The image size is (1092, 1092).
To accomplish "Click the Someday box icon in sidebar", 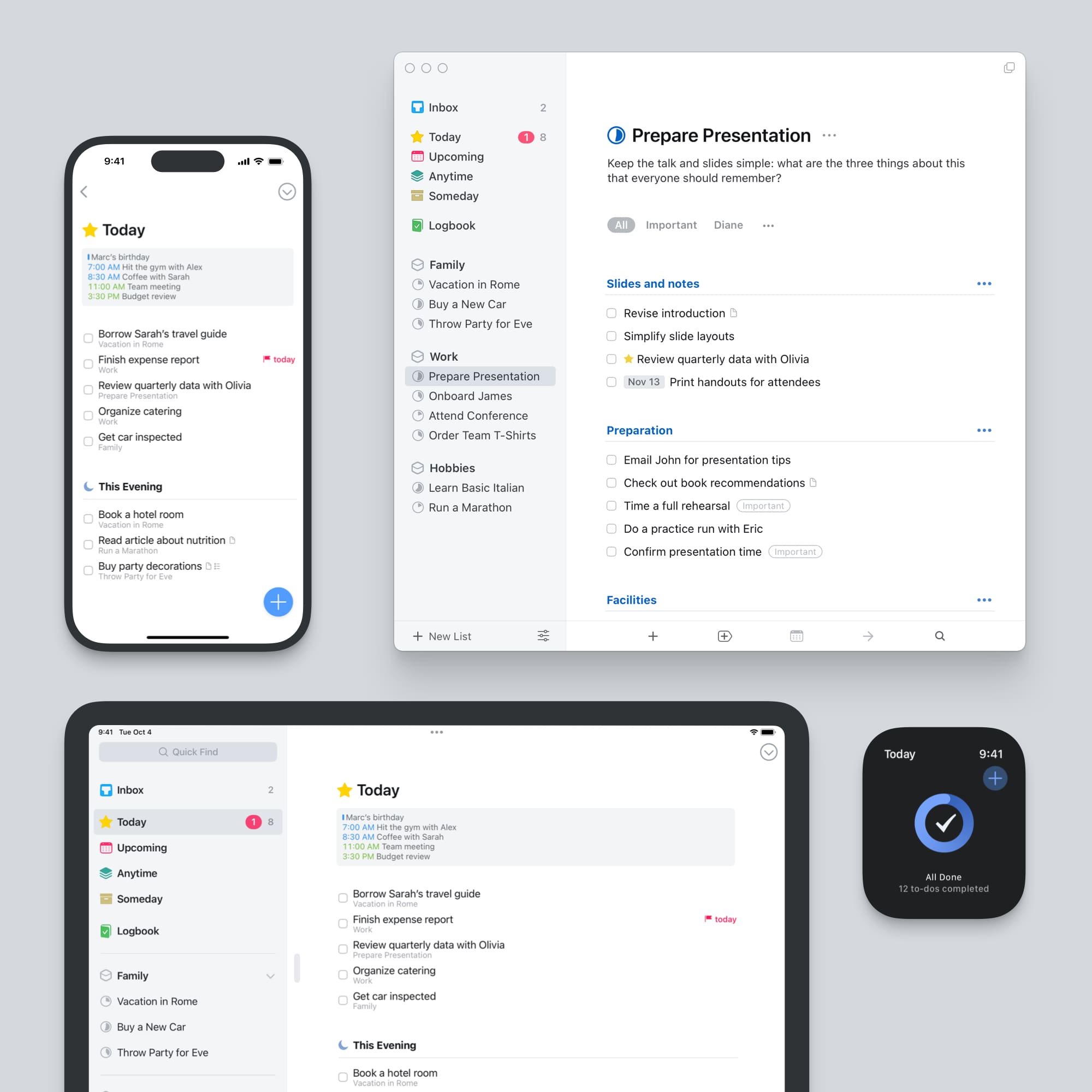I will point(418,196).
